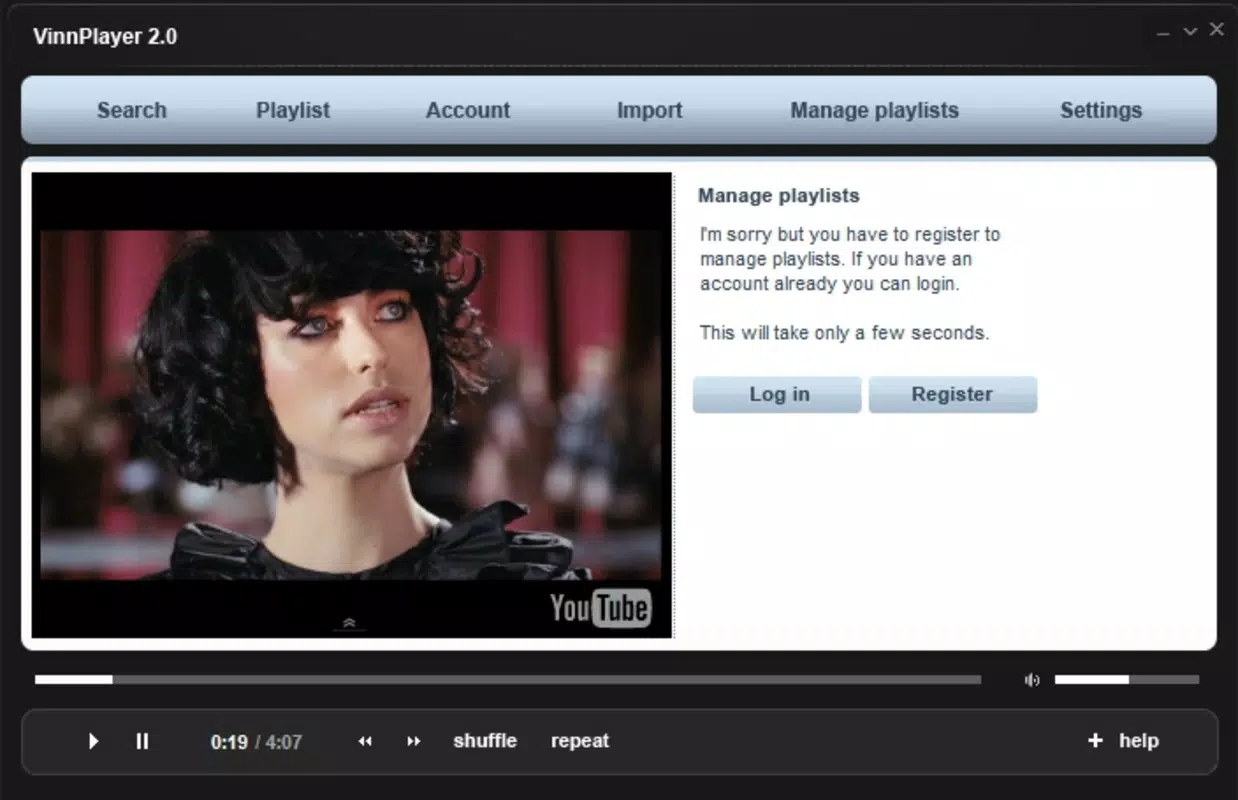
Task: Open the Settings tab
Action: (x=1101, y=110)
